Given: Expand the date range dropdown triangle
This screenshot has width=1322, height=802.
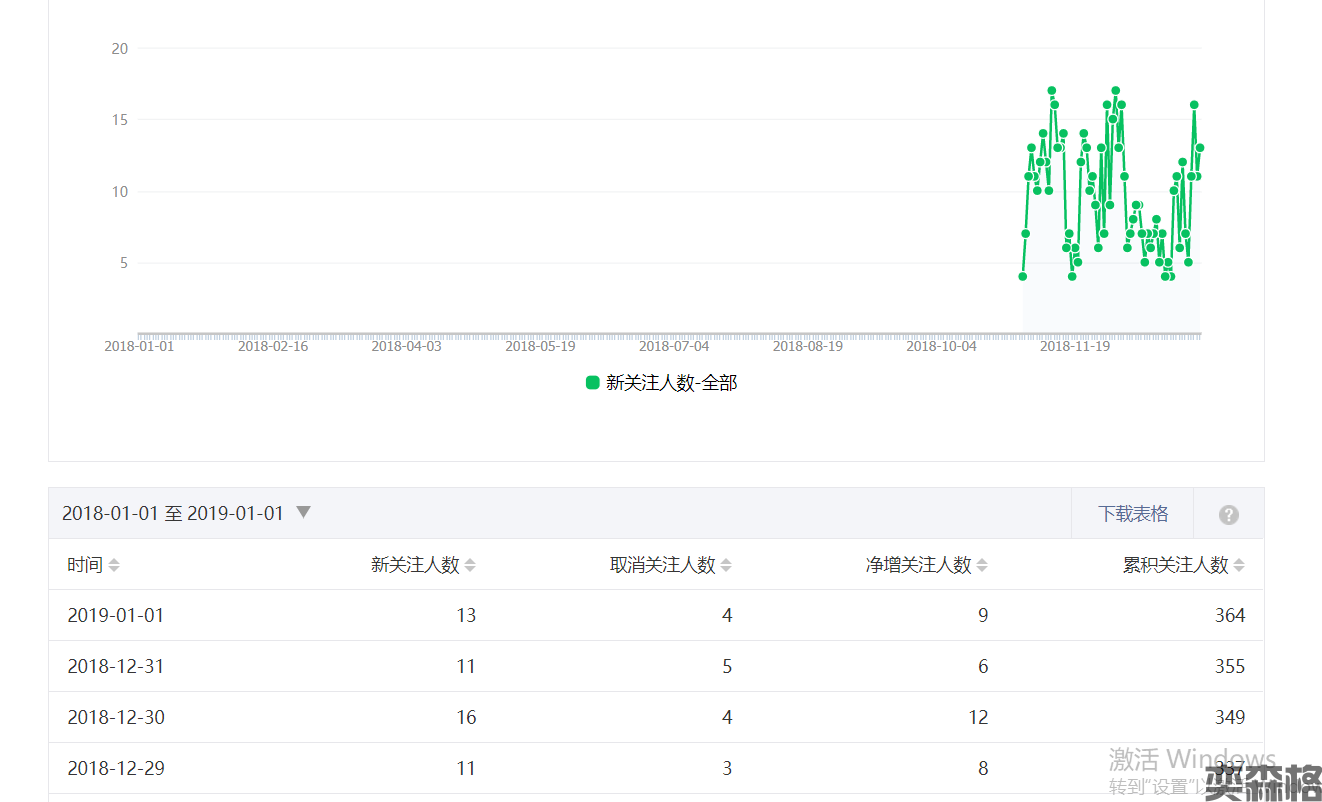Looking at the screenshot, I should 303,512.
